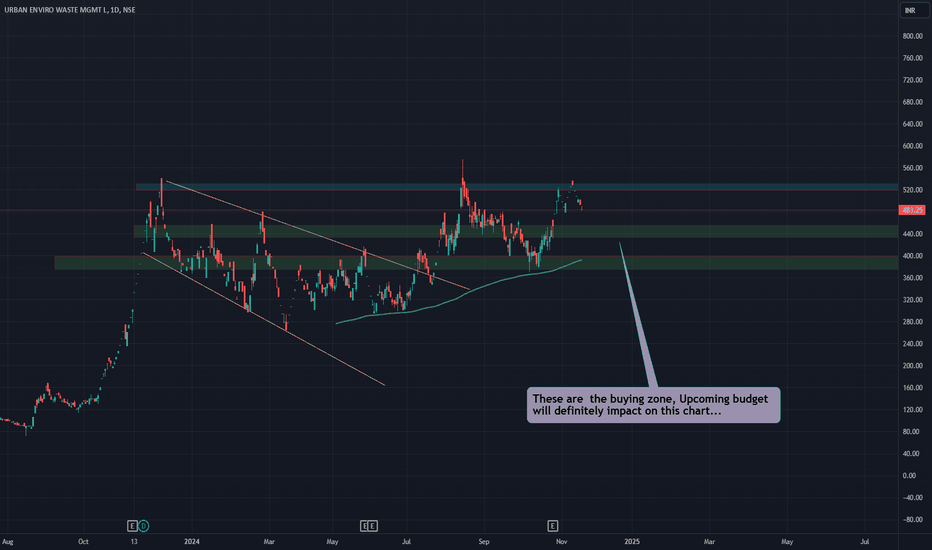Click the right of the paired earnings markers

373,526
